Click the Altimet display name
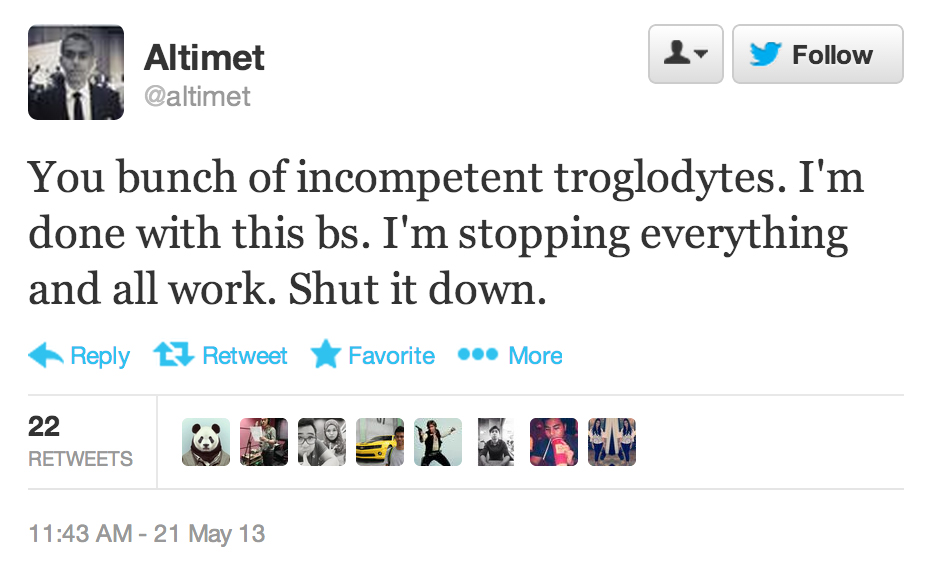Image resolution: width=934 pixels, height=576 pixels. coord(204,57)
